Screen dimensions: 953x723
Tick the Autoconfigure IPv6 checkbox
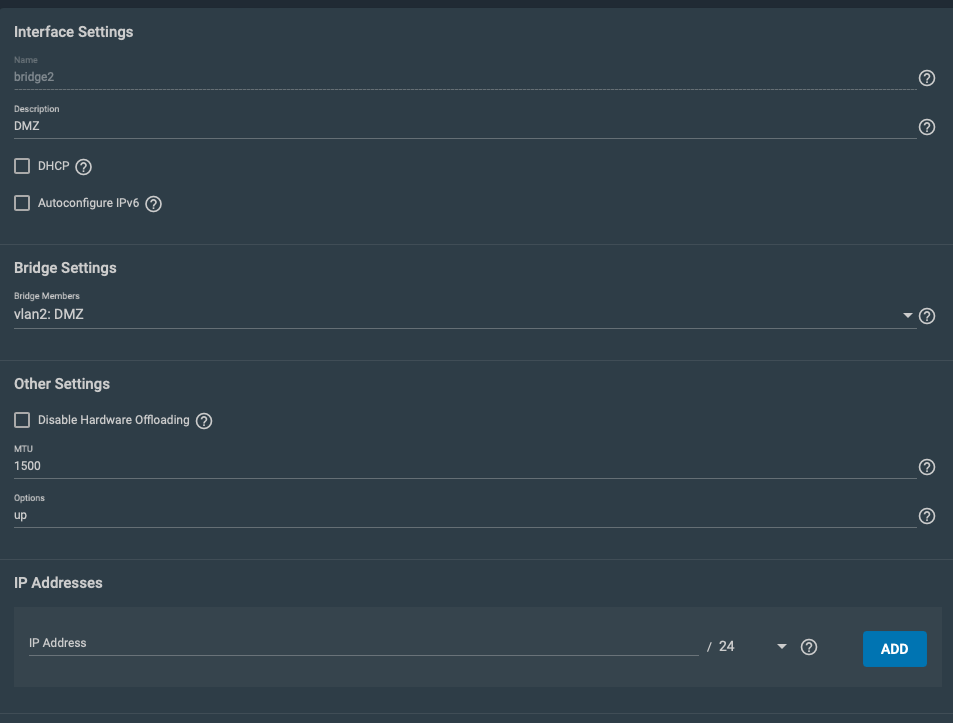tap(22, 203)
